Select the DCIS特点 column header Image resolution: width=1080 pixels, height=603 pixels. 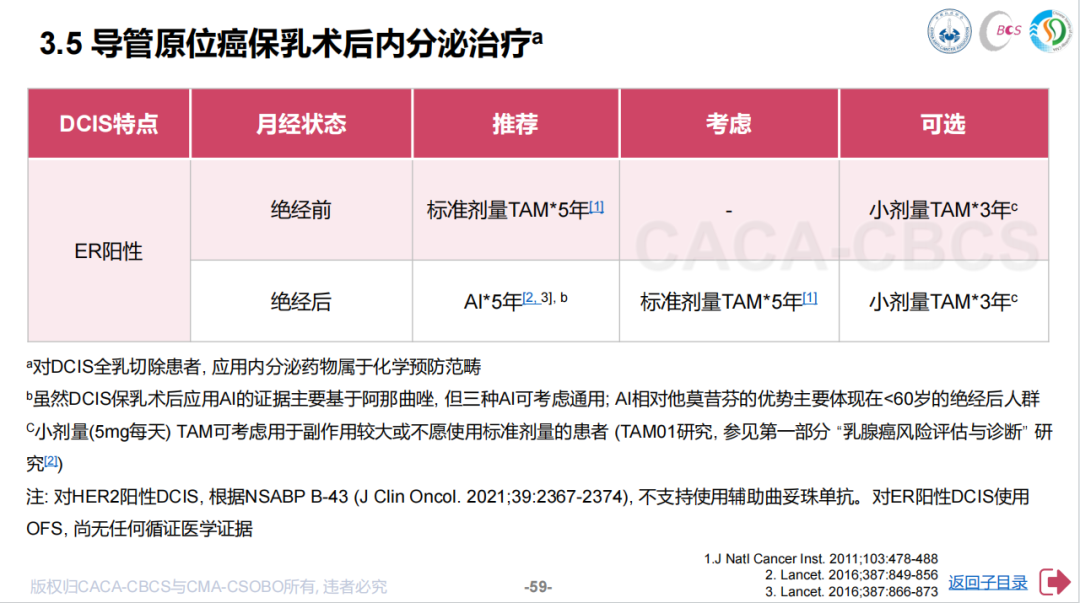click(108, 124)
